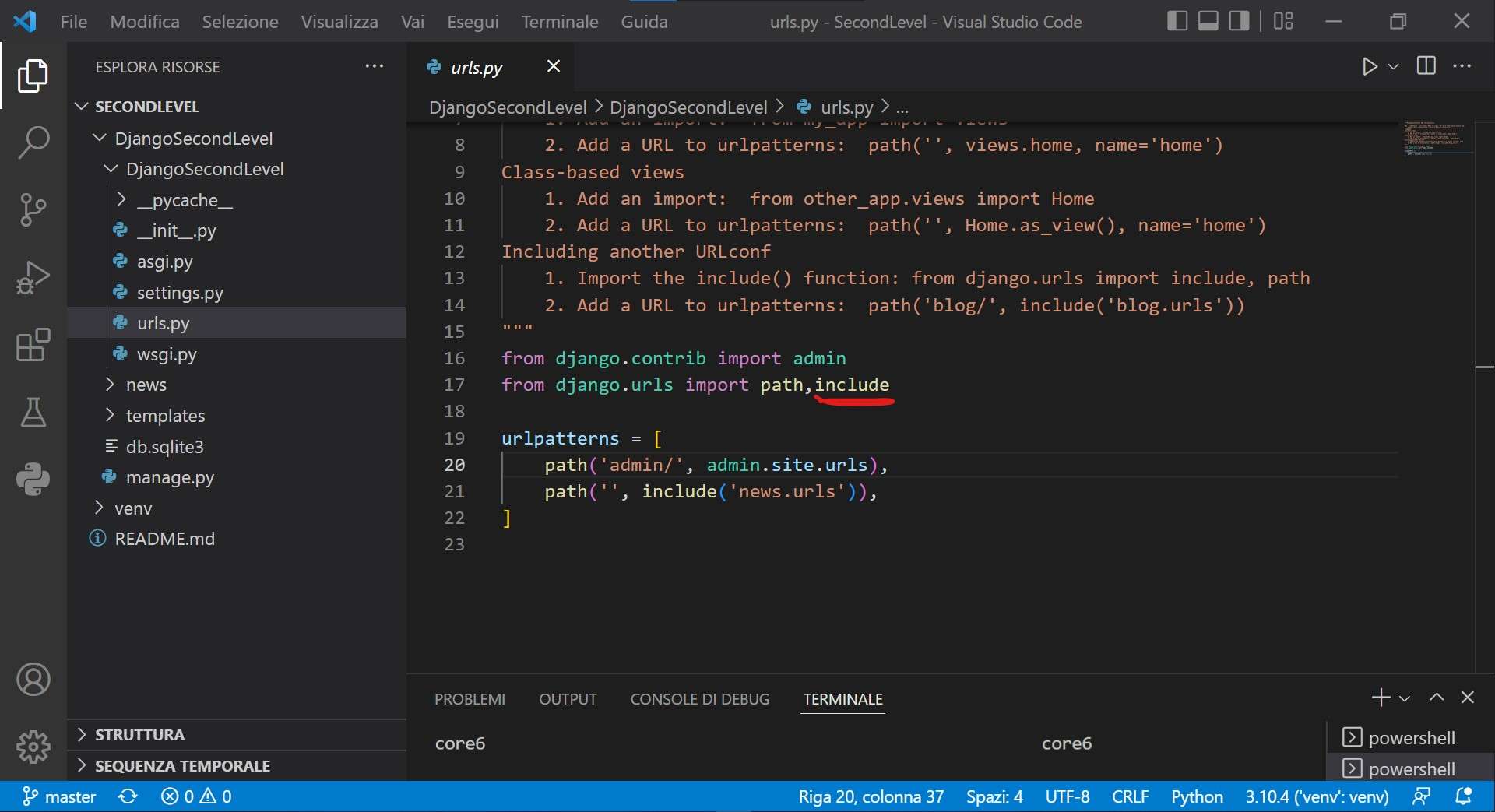Select the second powershell terminal
This screenshot has width=1495, height=812.
[x=1409, y=768]
